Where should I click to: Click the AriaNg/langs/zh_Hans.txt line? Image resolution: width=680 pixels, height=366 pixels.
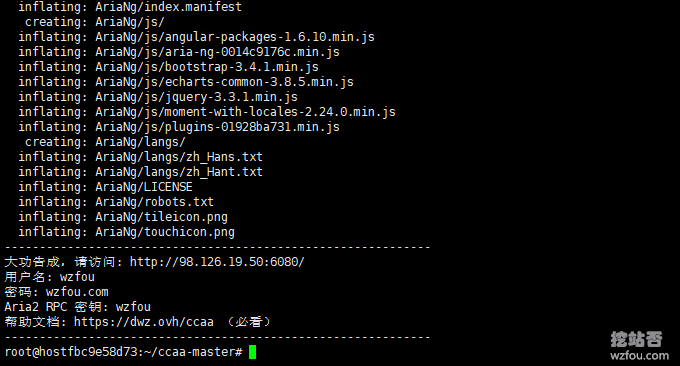(x=140, y=157)
